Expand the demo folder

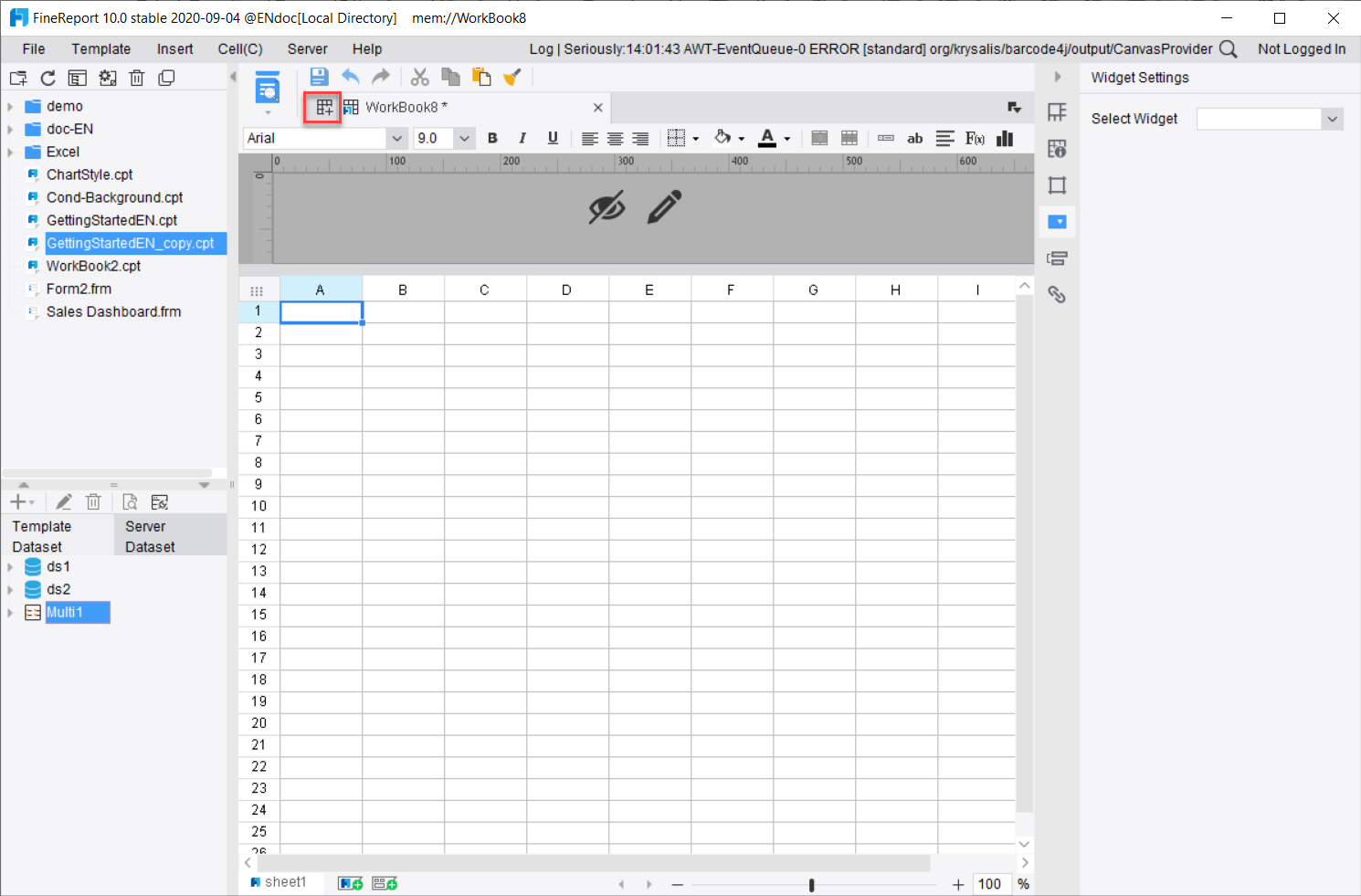(10, 107)
